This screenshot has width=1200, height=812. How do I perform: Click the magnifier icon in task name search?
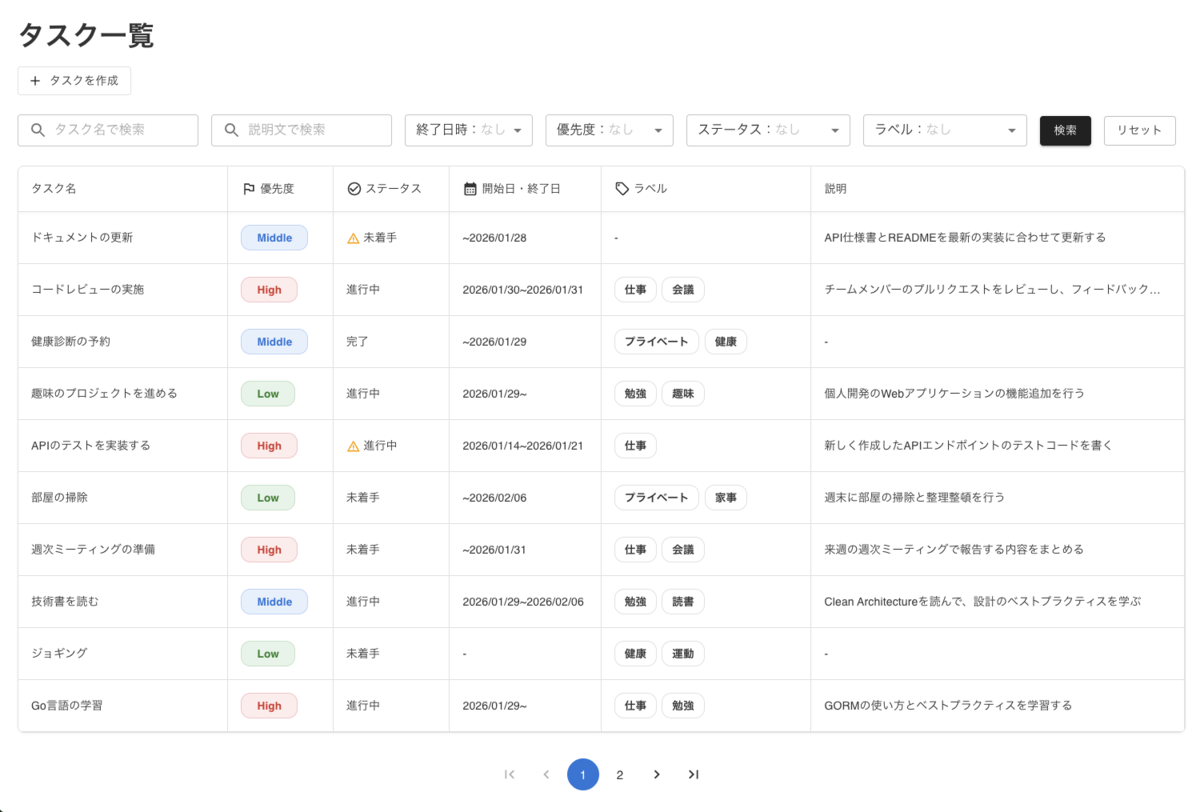point(38,130)
